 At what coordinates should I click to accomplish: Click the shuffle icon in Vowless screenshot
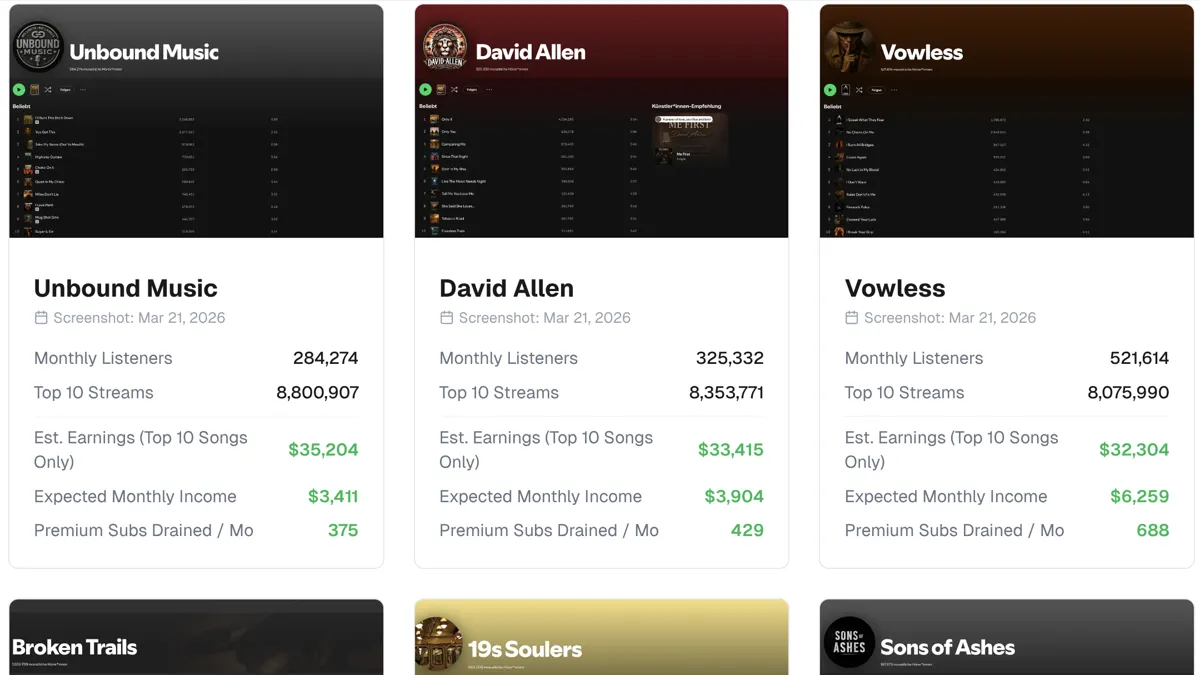(x=859, y=90)
